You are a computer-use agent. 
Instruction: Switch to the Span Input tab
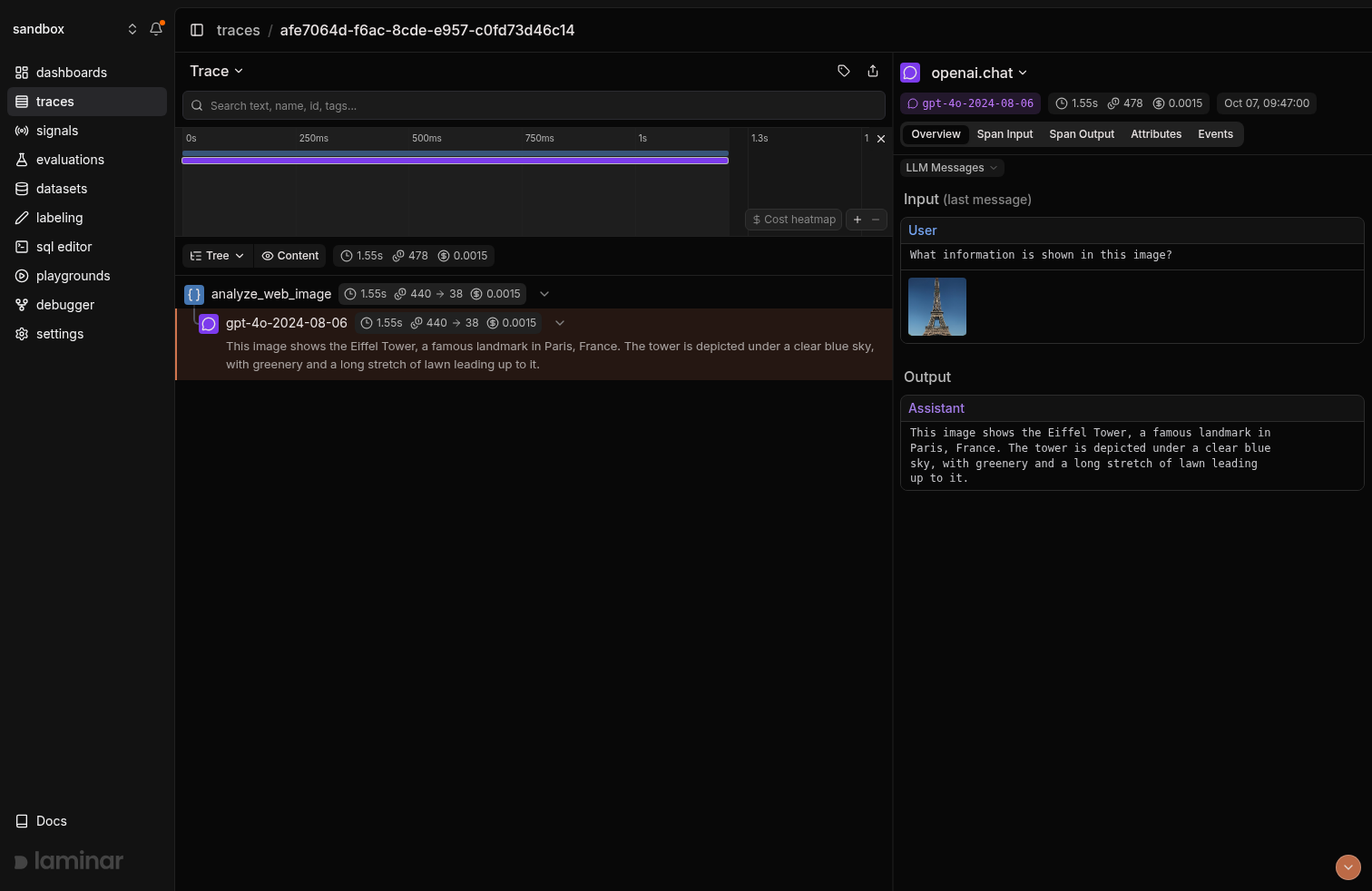(1004, 134)
